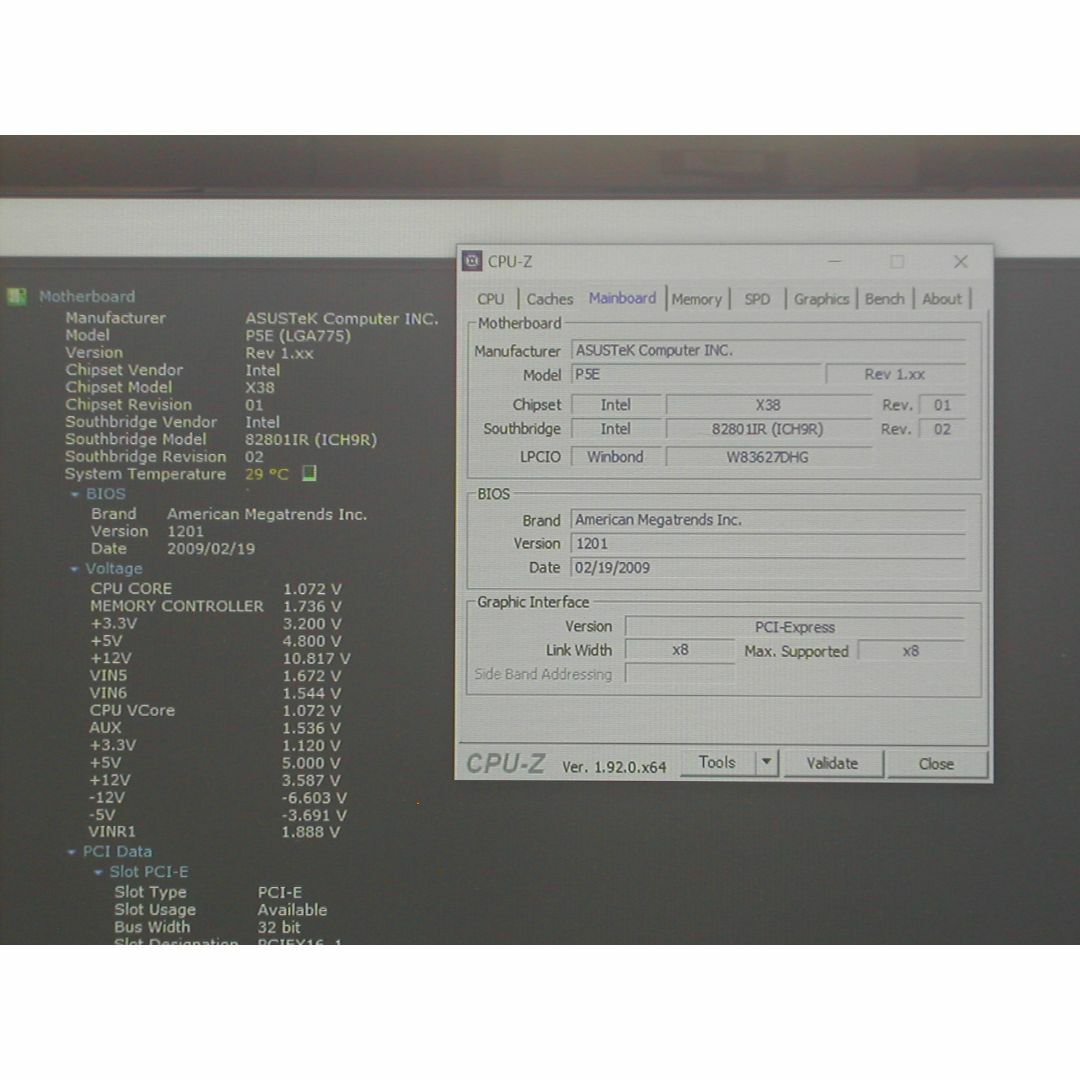
Task: Click the 'P5E (LGA775)' model value
Action: (298, 336)
